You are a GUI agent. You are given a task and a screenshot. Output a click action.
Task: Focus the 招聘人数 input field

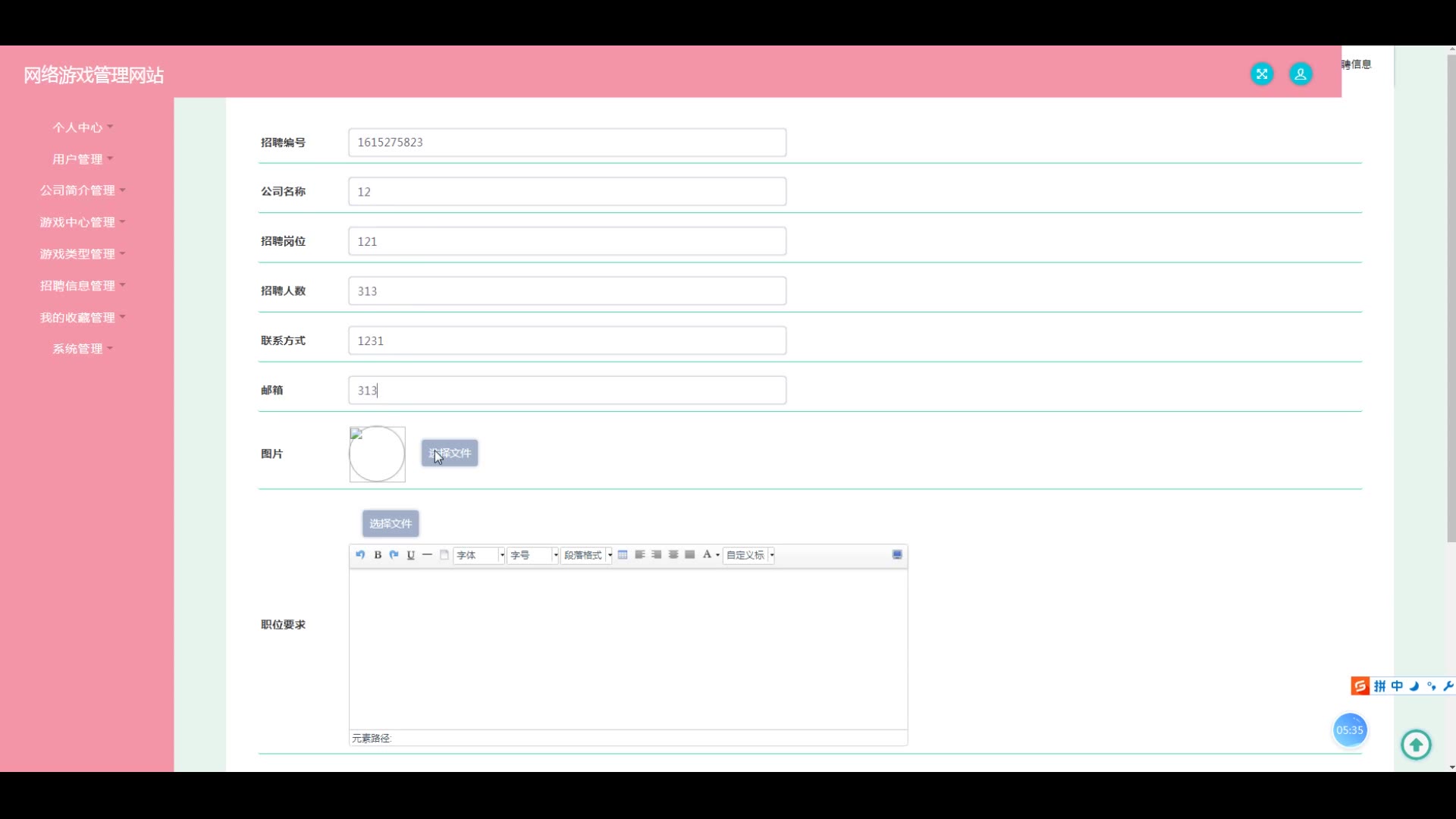pos(567,291)
